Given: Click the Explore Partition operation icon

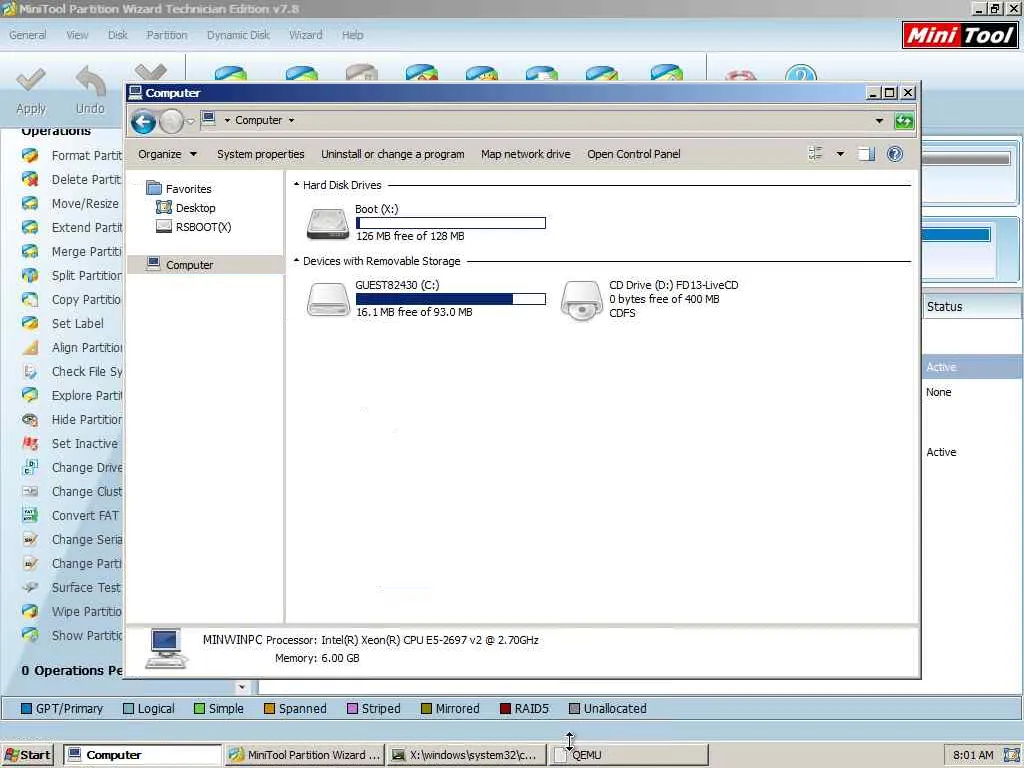Looking at the screenshot, I should point(30,395).
